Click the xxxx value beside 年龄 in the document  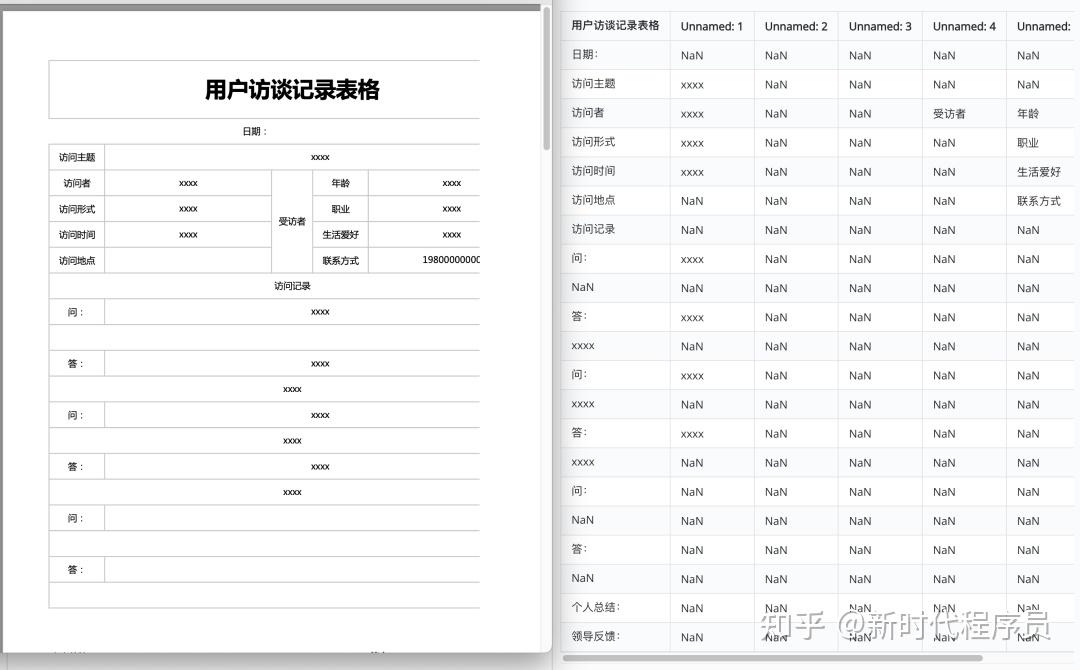click(x=452, y=183)
